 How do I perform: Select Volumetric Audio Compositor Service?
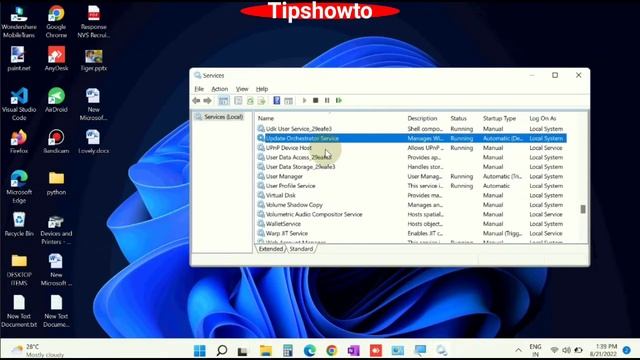coord(412,214)
